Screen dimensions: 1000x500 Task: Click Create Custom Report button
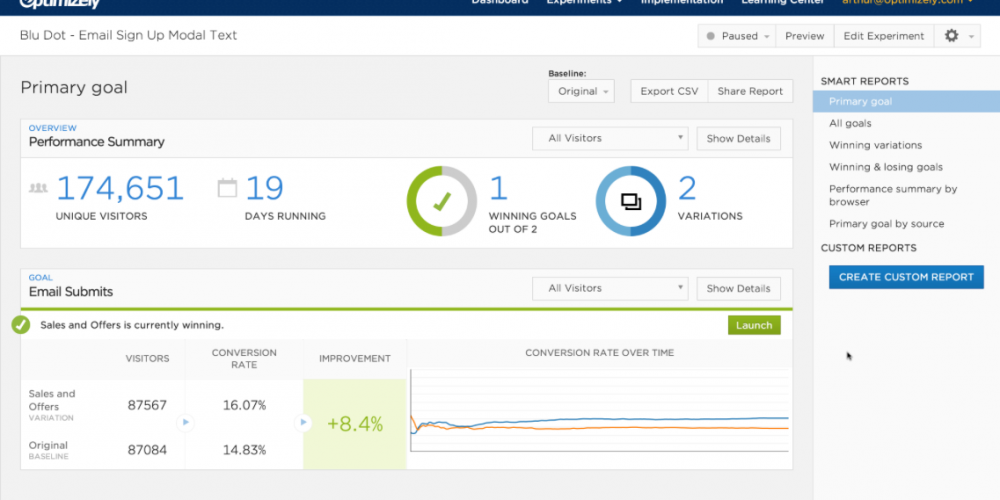[906, 277]
